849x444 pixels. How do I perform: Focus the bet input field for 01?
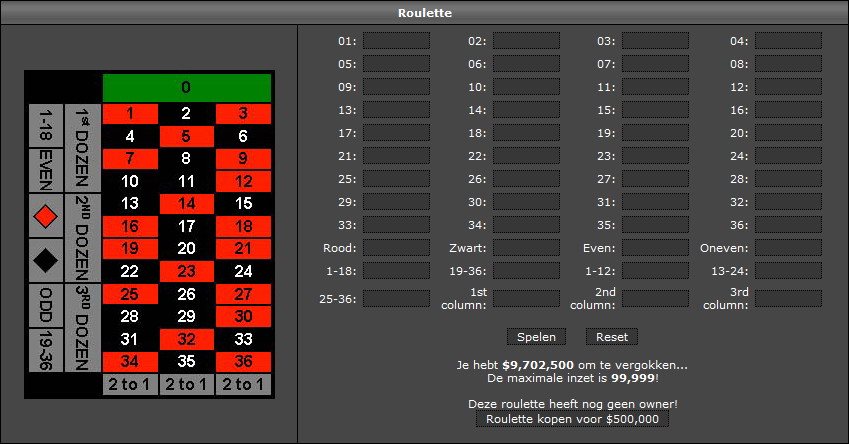[x=396, y=41]
